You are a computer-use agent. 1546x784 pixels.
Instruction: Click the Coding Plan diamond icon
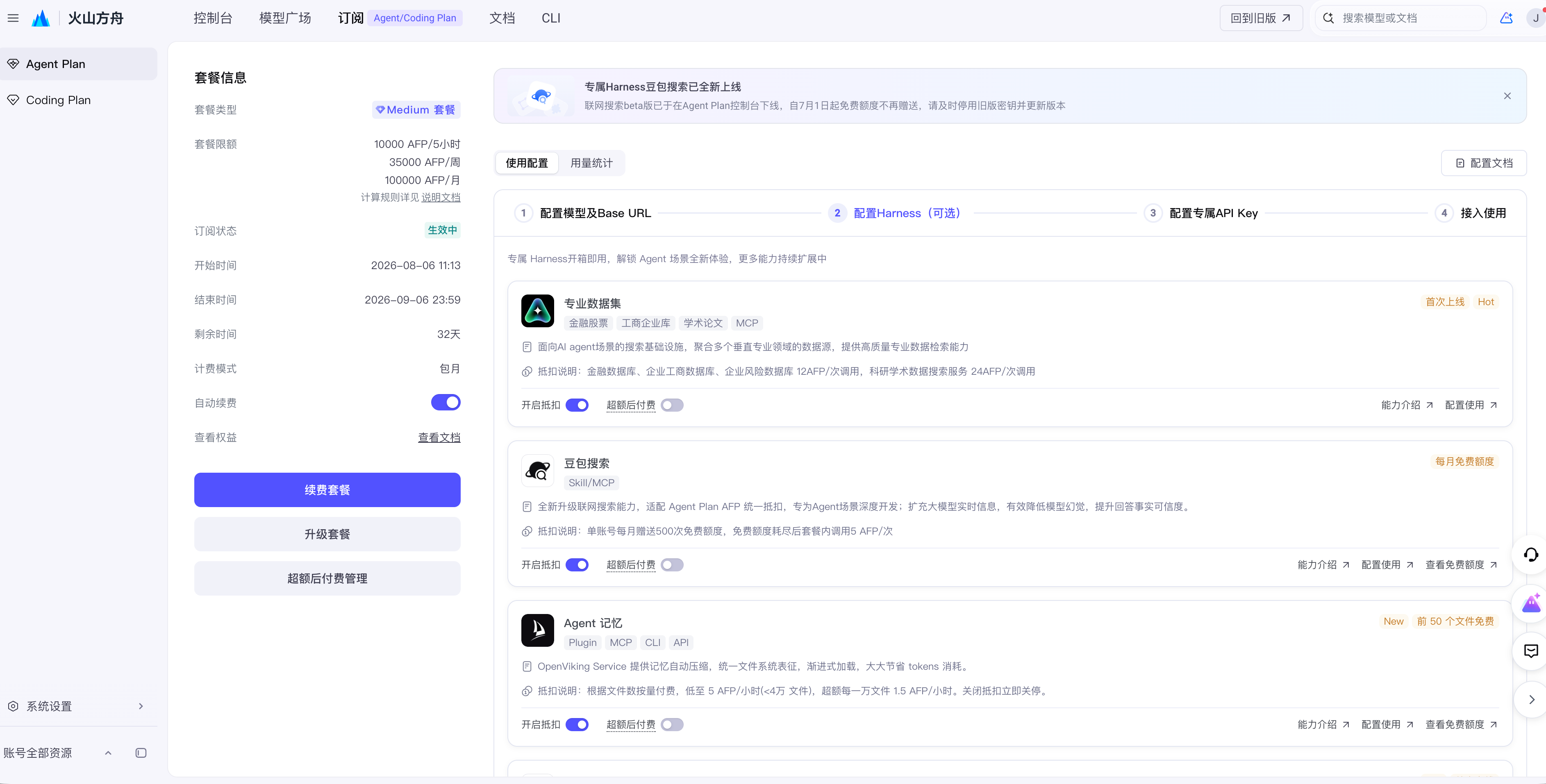click(x=13, y=100)
